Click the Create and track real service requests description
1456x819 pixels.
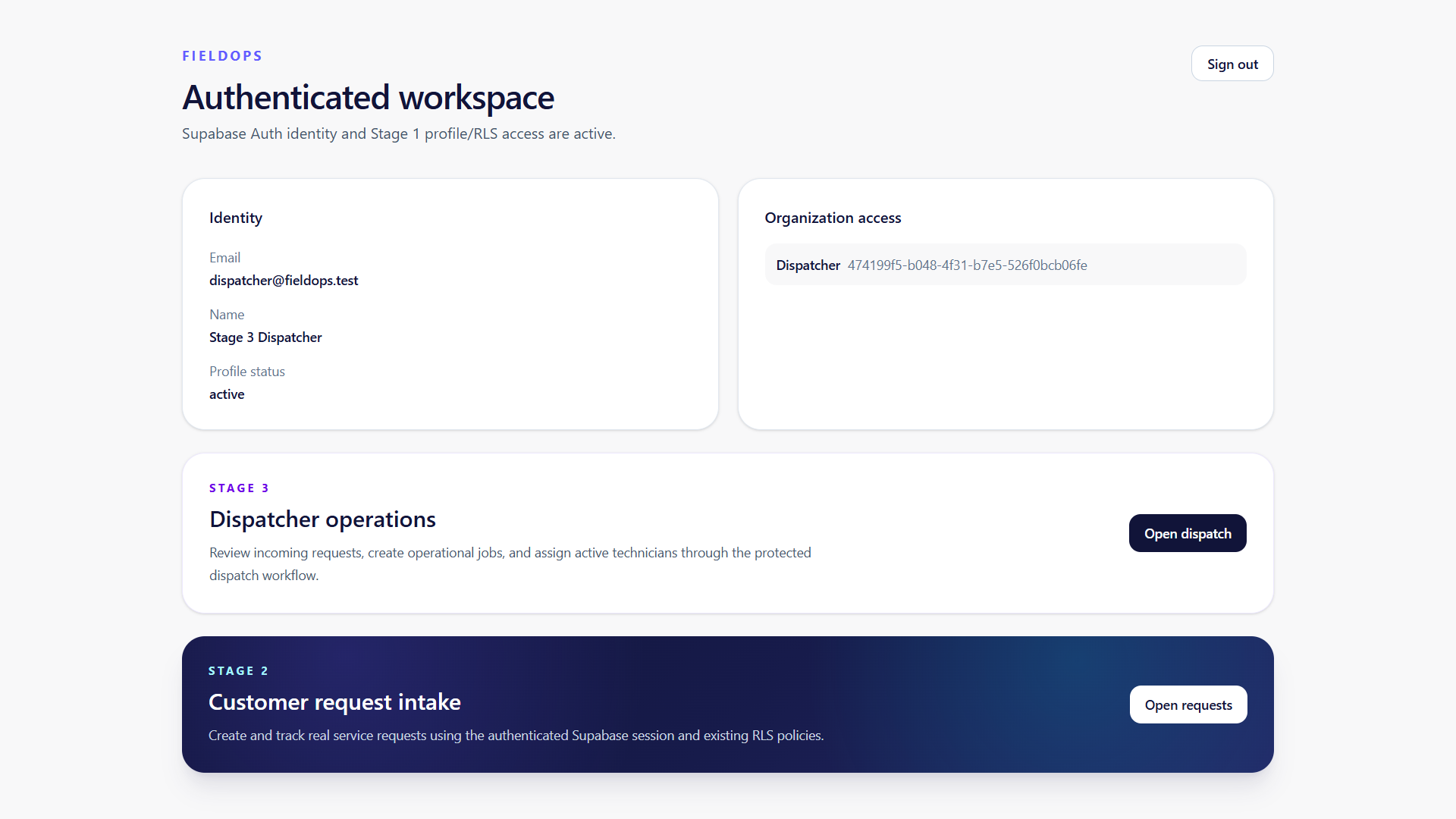pyautogui.click(x=516, y=736)
